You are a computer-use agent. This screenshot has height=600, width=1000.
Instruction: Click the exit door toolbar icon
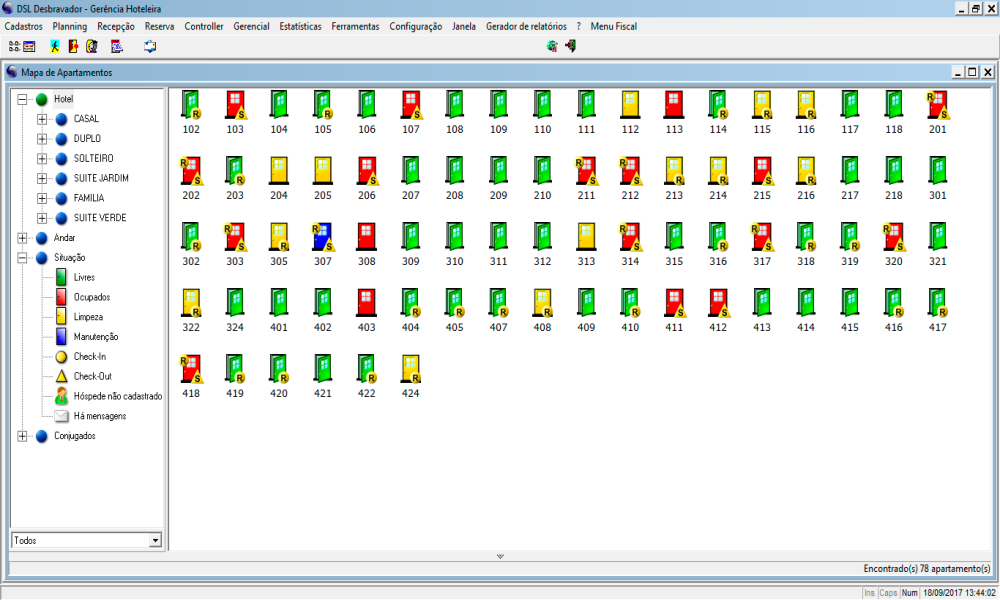(571, 46)
